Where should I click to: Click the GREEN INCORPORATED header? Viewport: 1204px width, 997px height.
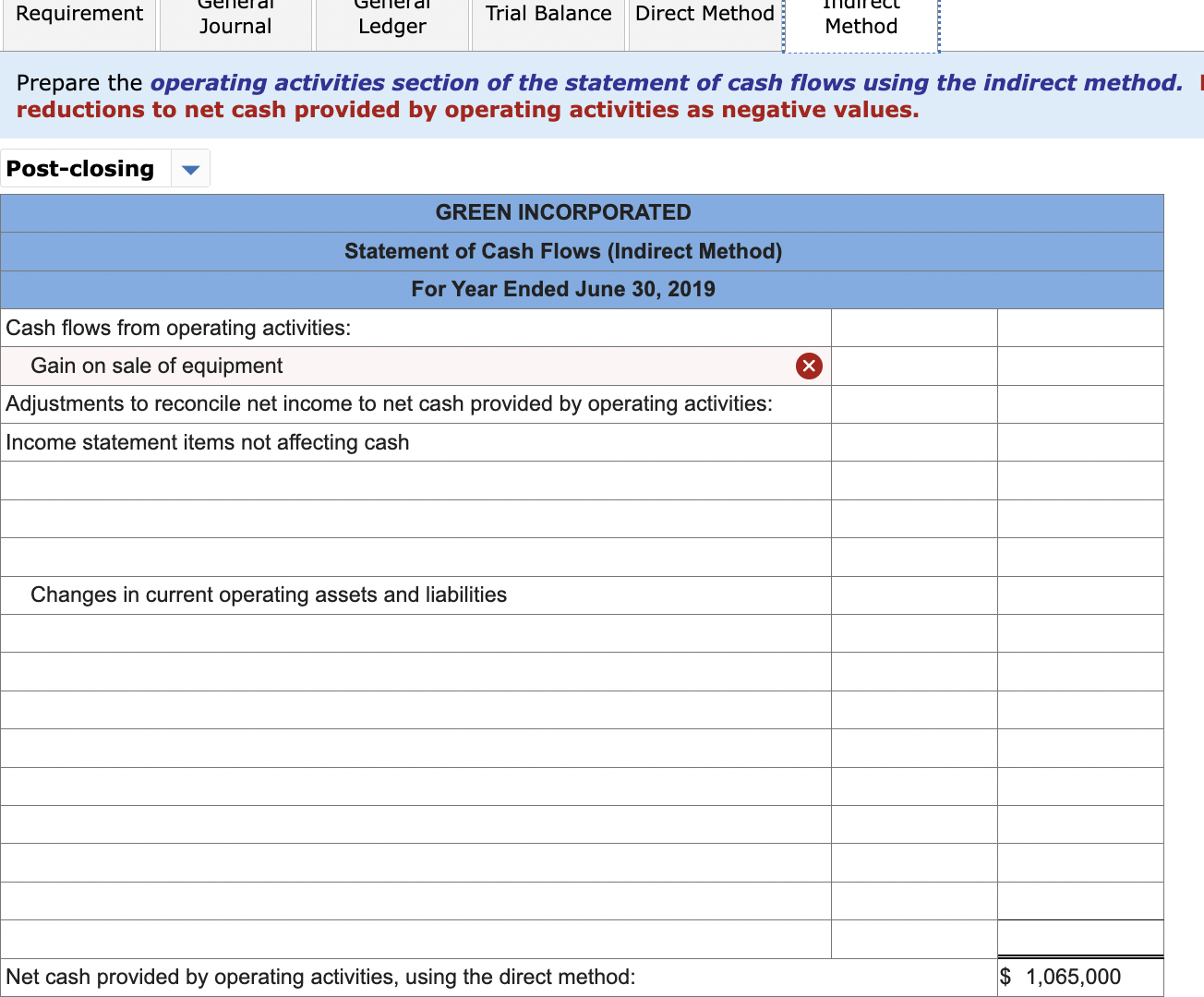coord(563,212)
